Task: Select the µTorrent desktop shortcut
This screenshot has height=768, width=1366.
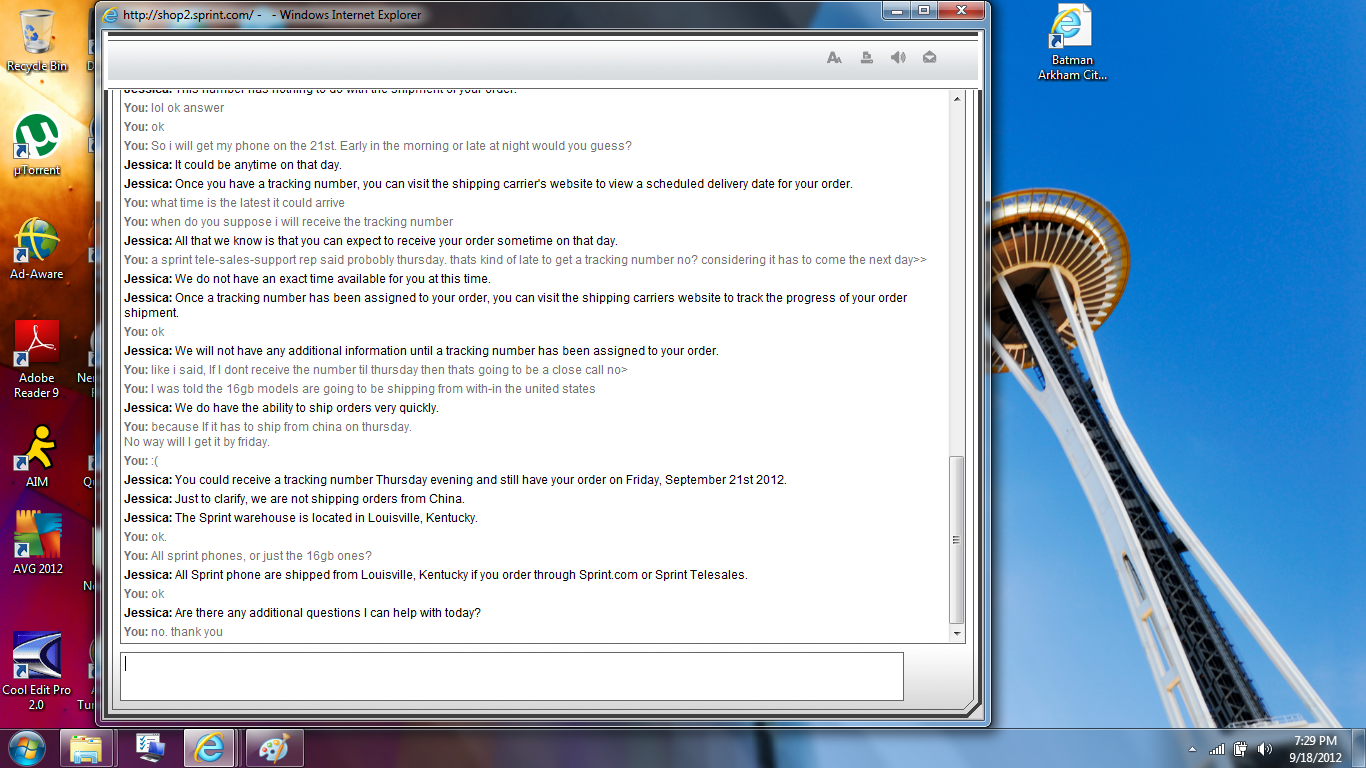Action: click(x=37, y=145)
